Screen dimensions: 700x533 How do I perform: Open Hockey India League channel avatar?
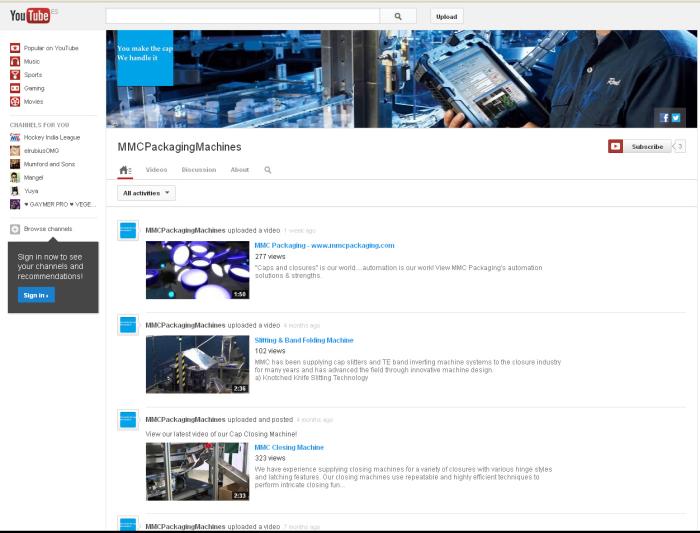coord(15,137)
